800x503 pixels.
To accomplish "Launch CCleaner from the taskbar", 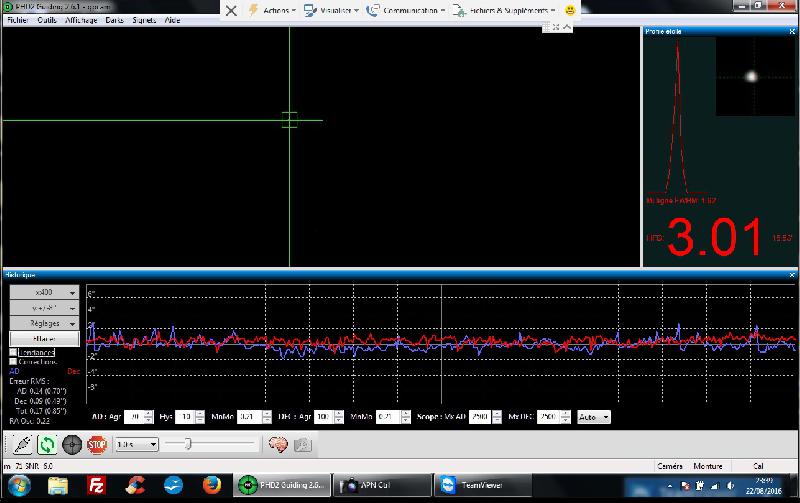I will (x=135, y=485).
